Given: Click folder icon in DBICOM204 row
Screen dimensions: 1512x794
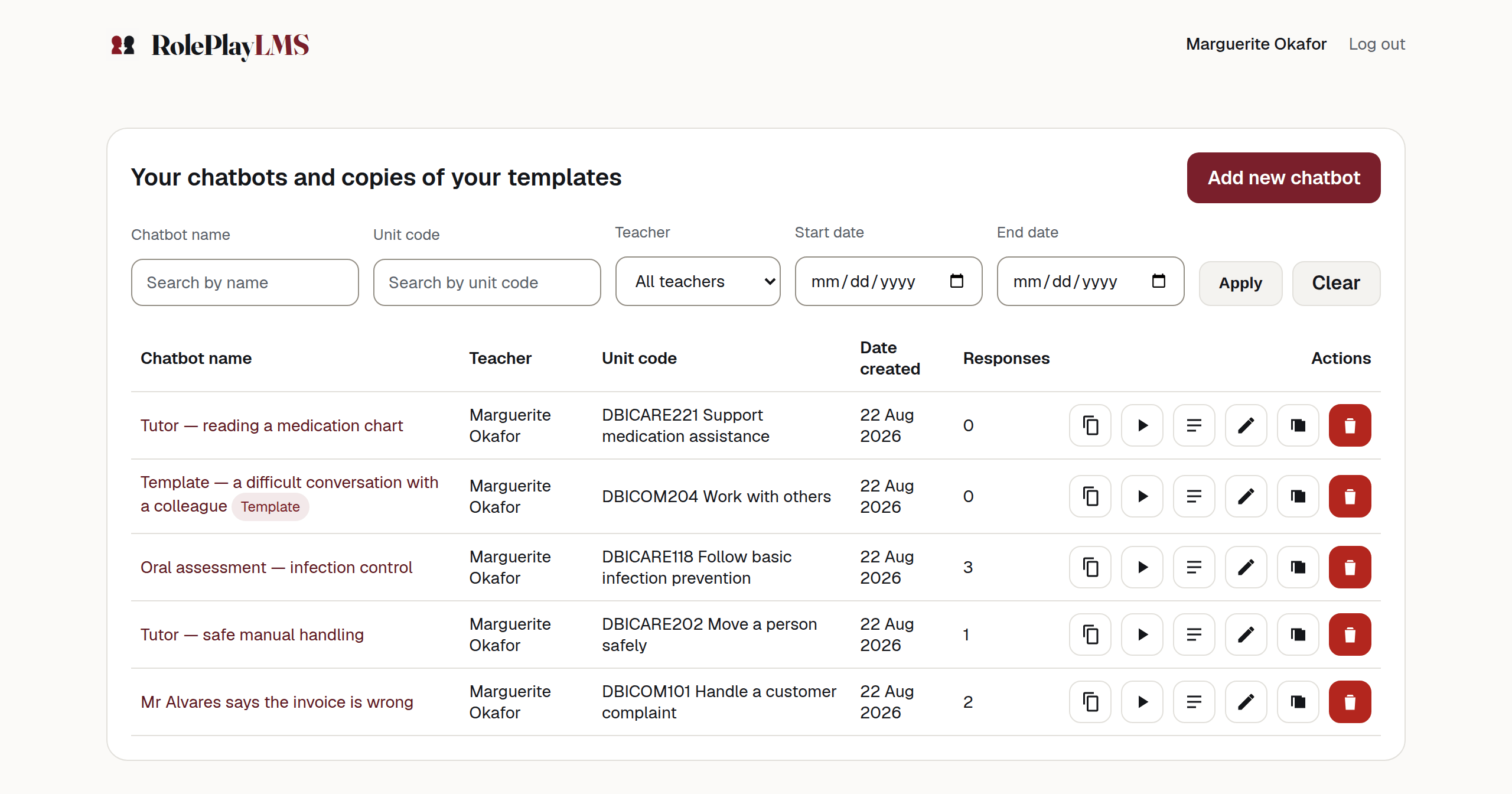Looking at the screenshot, I should (1298, 496).
